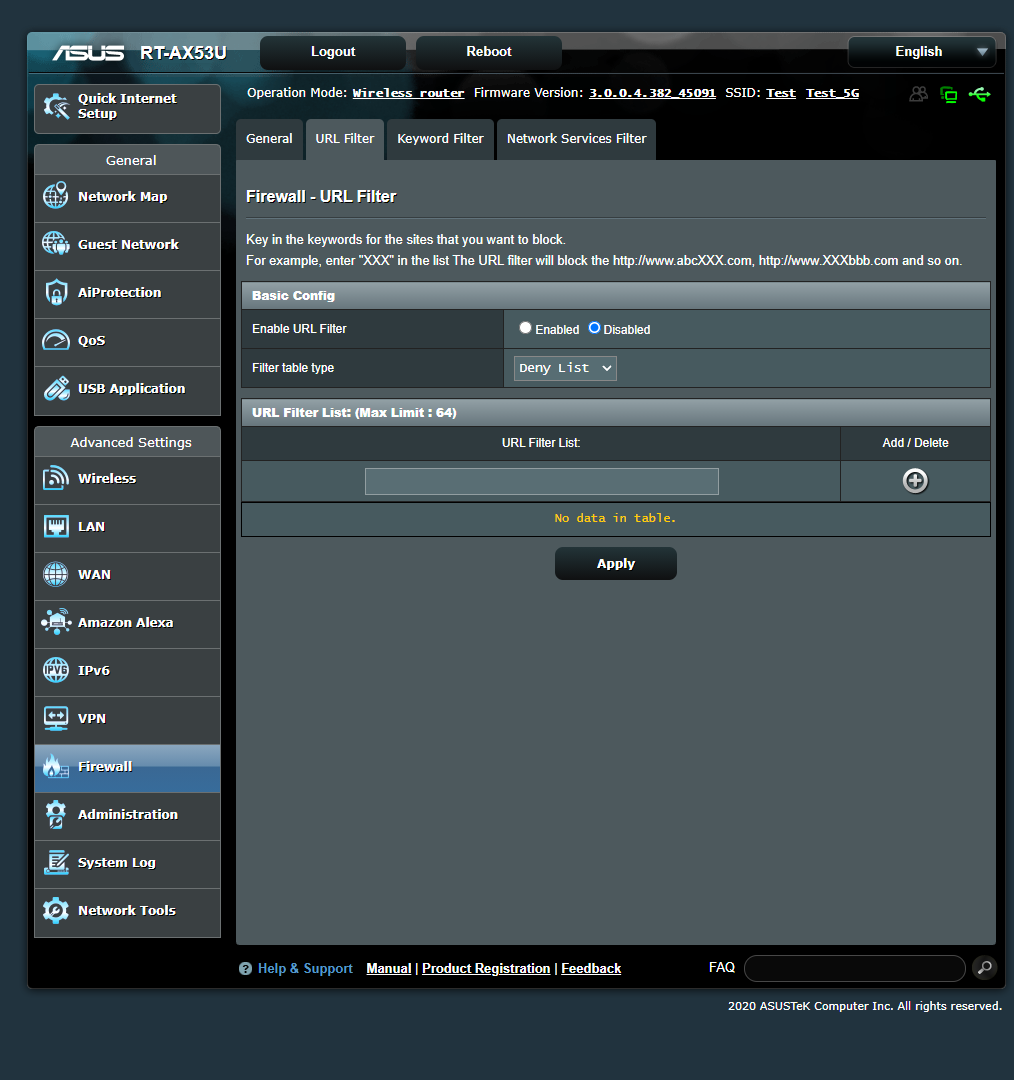Click the Quick Internet Setup wand icon
This screenshot has height=1080, width=1014.
[56, 106]
